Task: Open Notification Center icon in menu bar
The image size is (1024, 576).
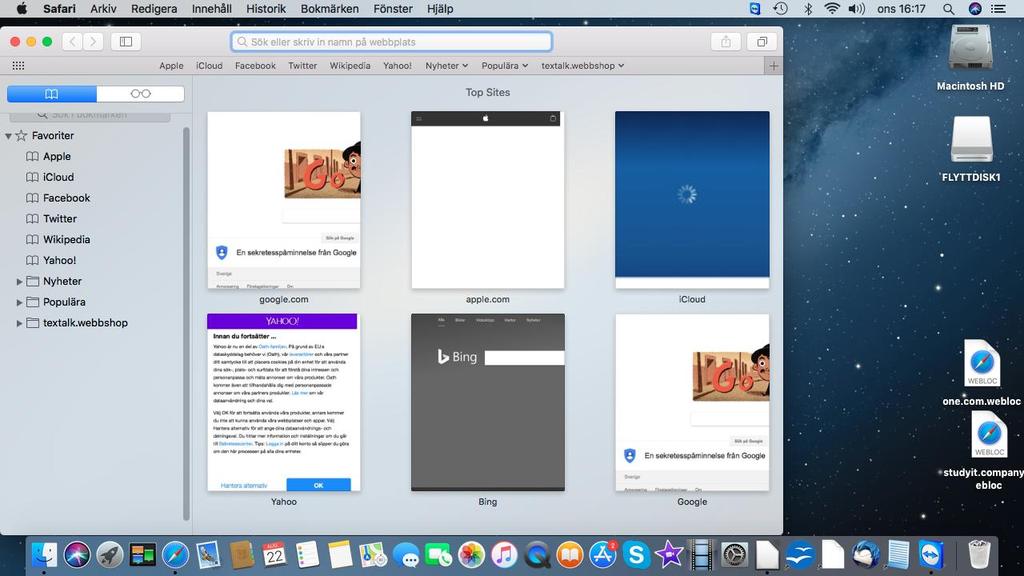Action: click(x=998, y=8)
